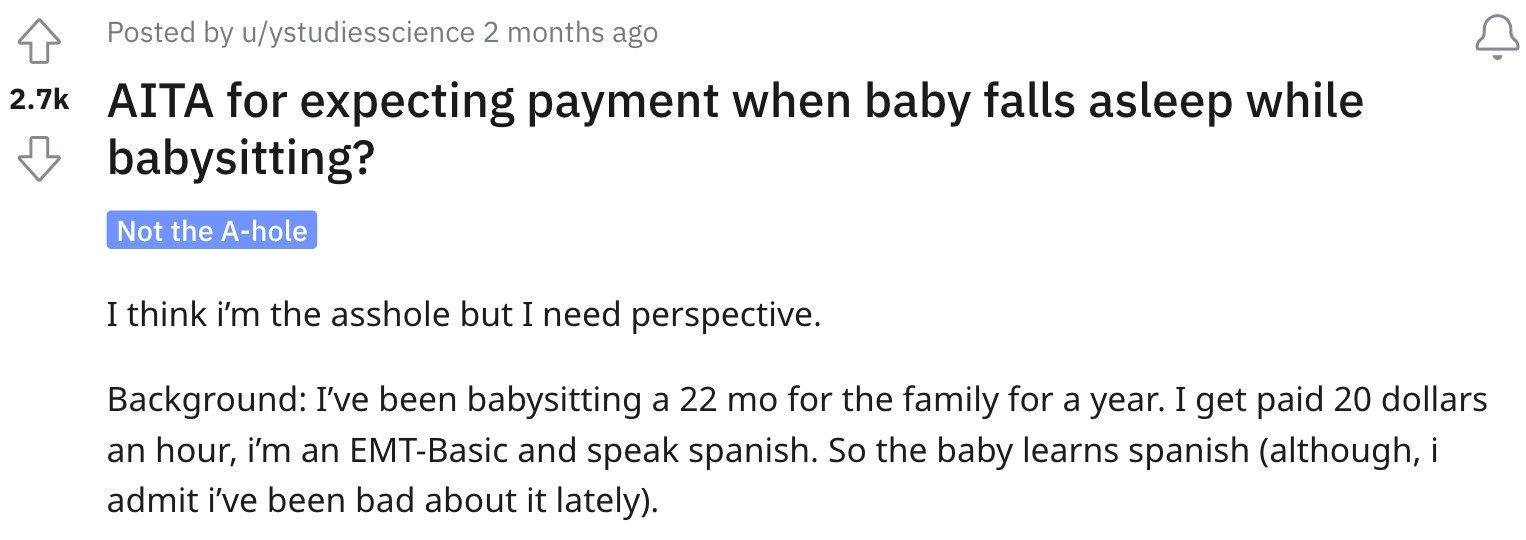Viewport: 1526px width, 540px height.
Task: Toggle post notifications with bell icon
Action: coord(1497,38)
